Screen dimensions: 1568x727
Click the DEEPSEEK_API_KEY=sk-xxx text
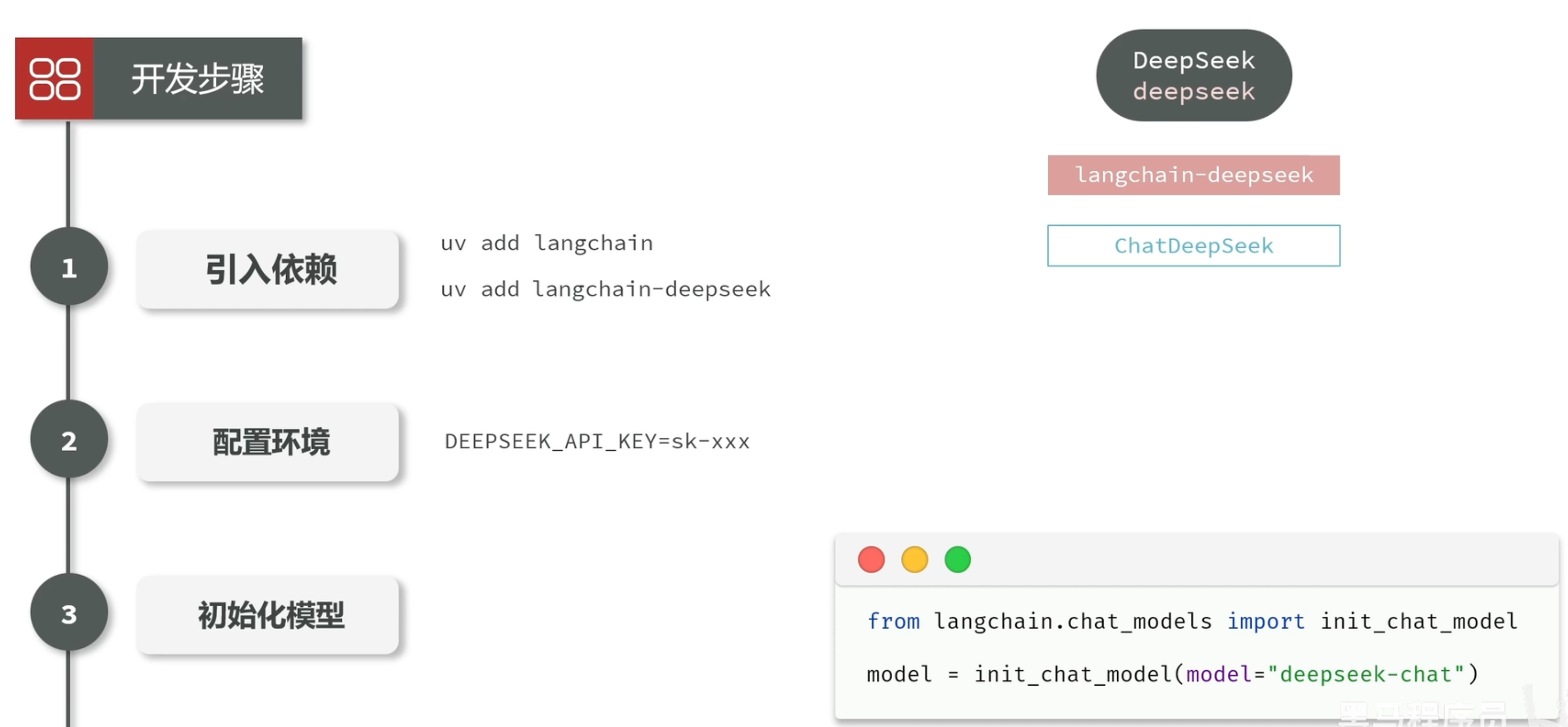pyautogui.click(x=597, y=441)
